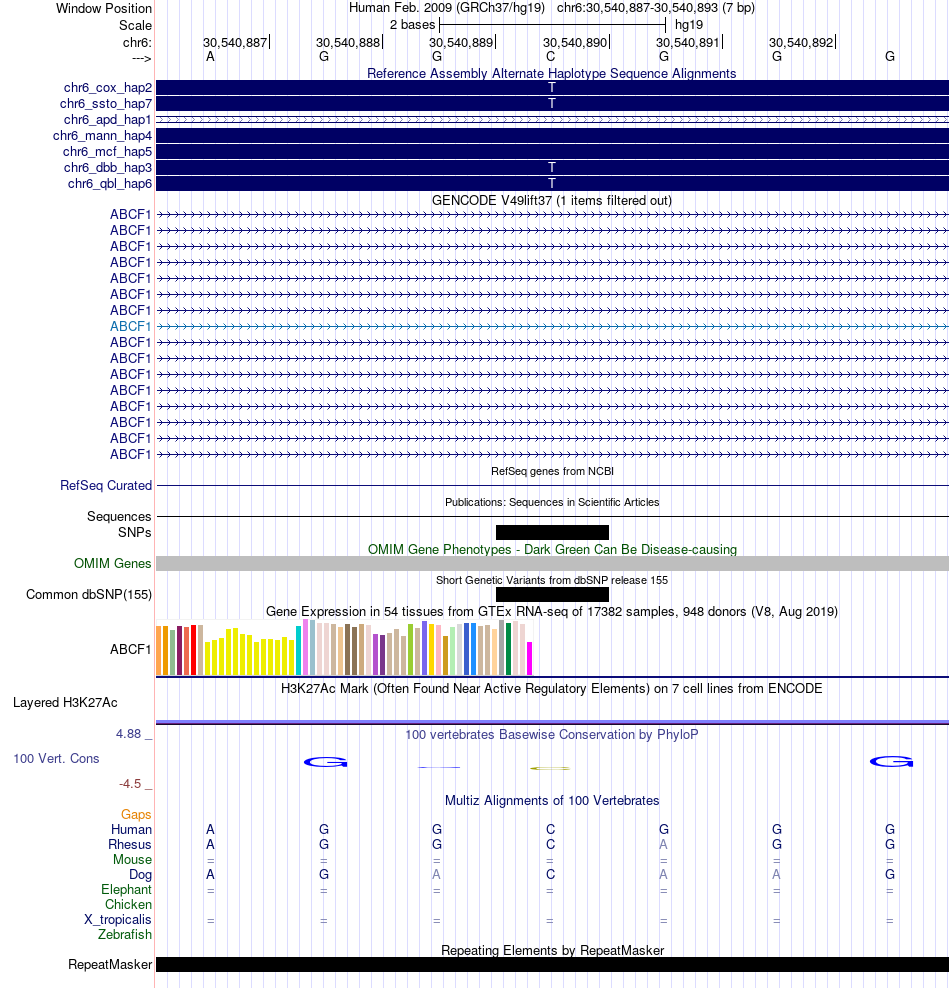This screenshot has height=988, width=950.
Task: Select the Rhesus species label
Action: point(130,845)
